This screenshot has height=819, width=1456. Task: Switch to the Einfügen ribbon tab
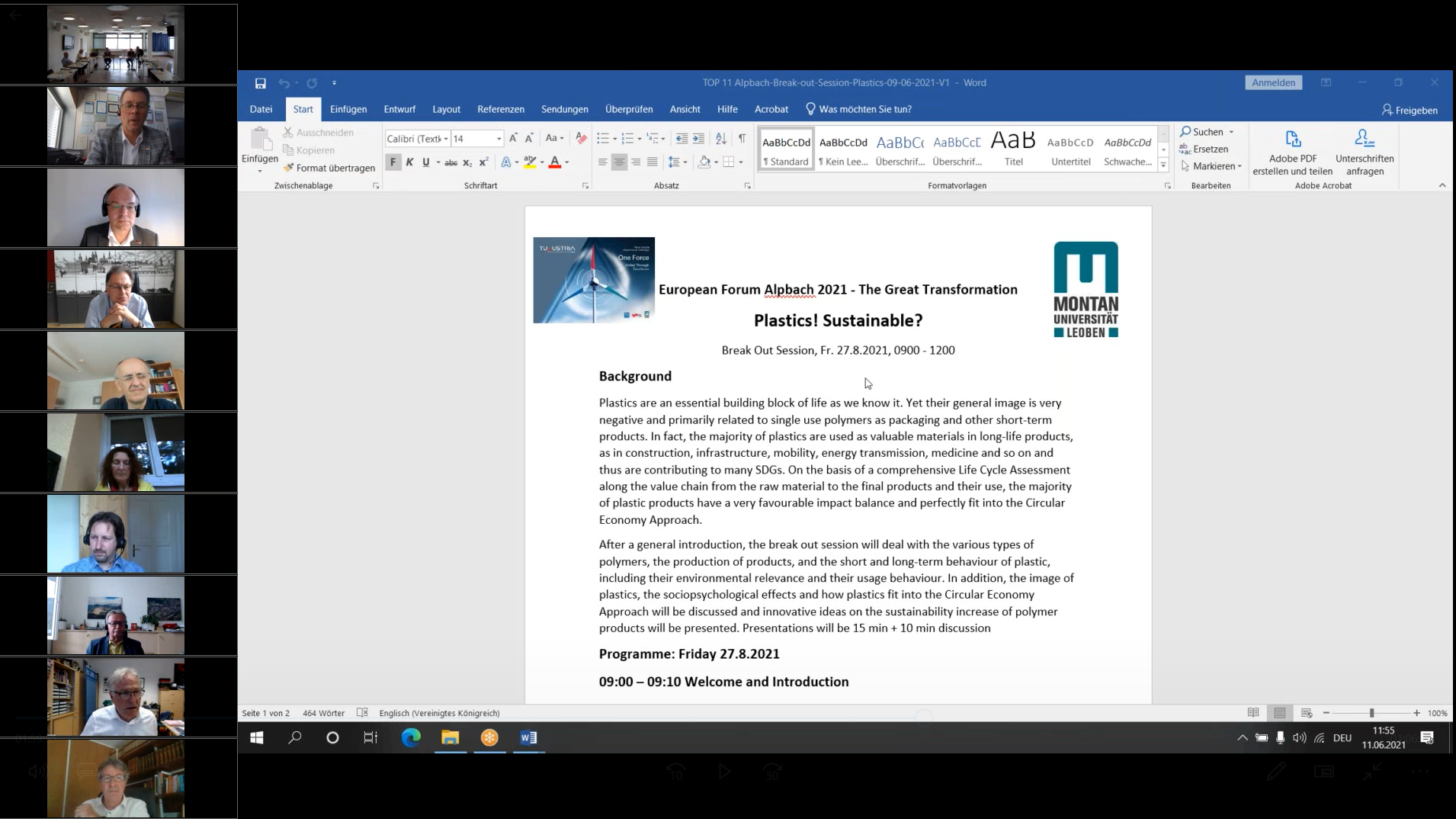click(x=348, y=109)
